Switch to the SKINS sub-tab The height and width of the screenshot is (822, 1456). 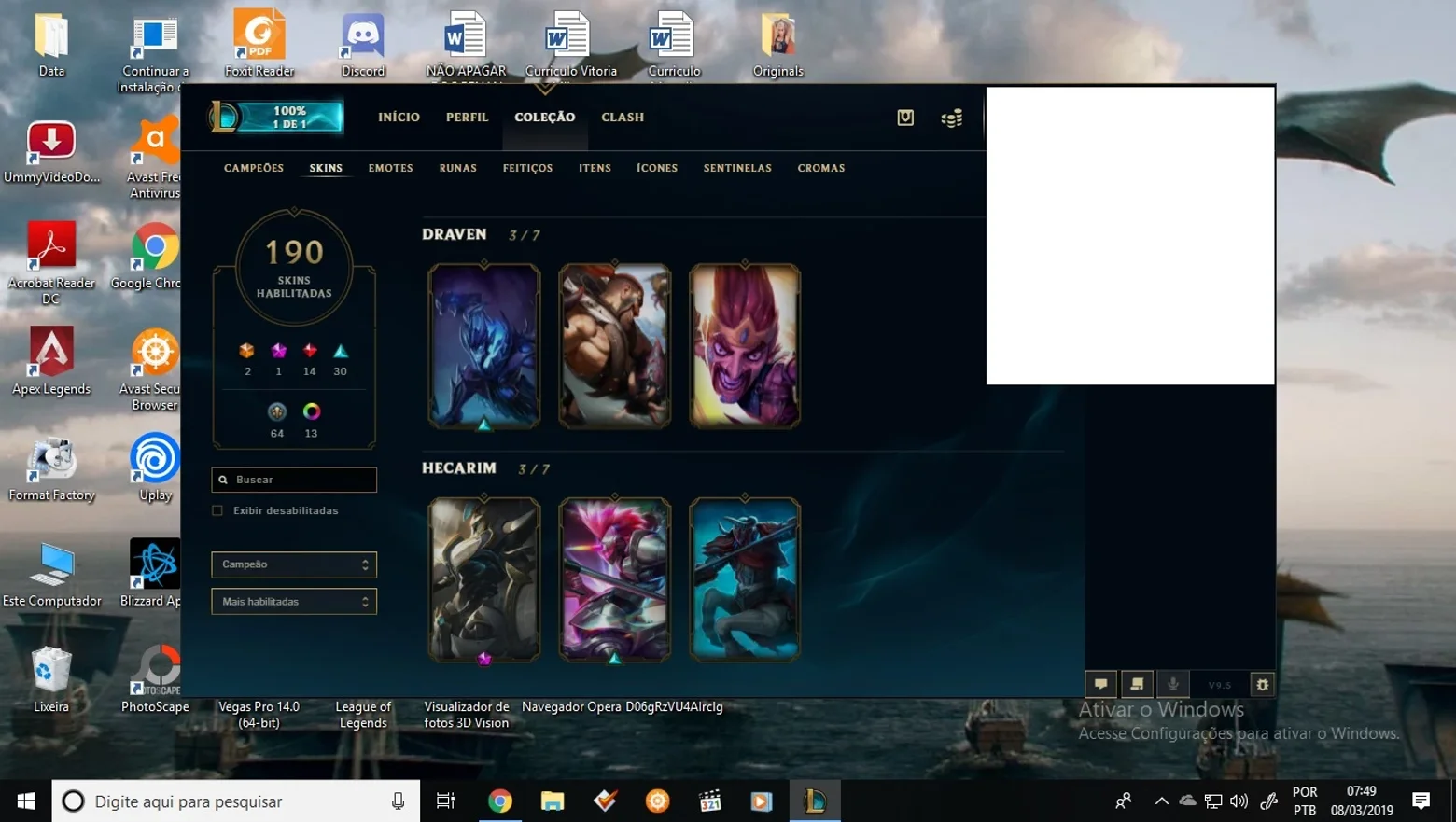tap(326, 168)
